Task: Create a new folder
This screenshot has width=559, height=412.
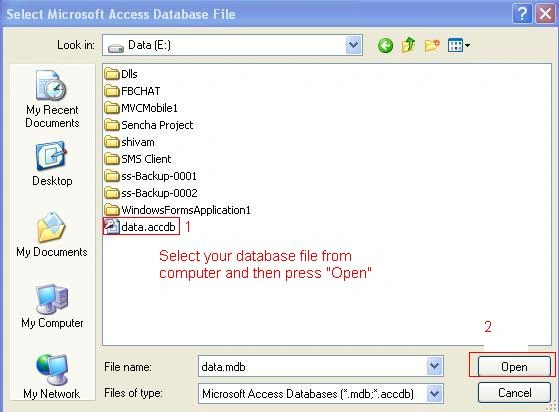Action: (432, 45)
